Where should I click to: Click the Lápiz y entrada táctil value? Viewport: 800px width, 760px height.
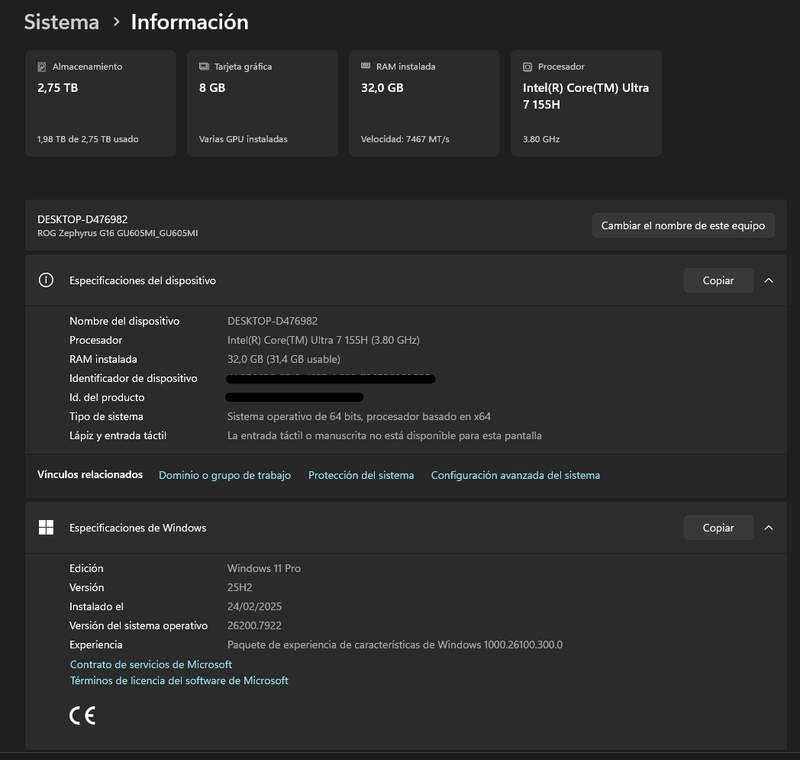(x=384, y=436)
